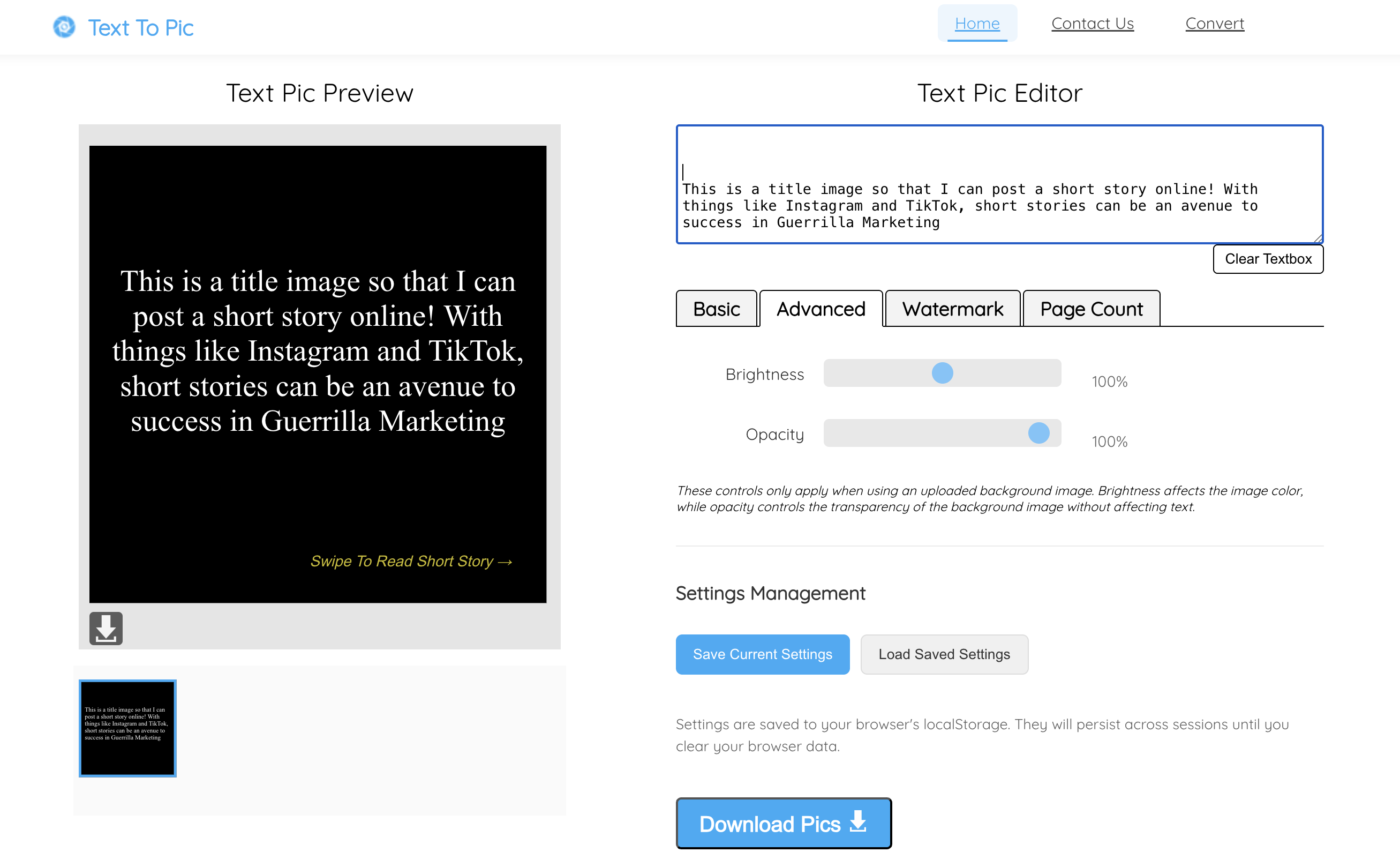
Task: Click the large text pic preview image
Action: pyautogui.click(x=318, y=374)
